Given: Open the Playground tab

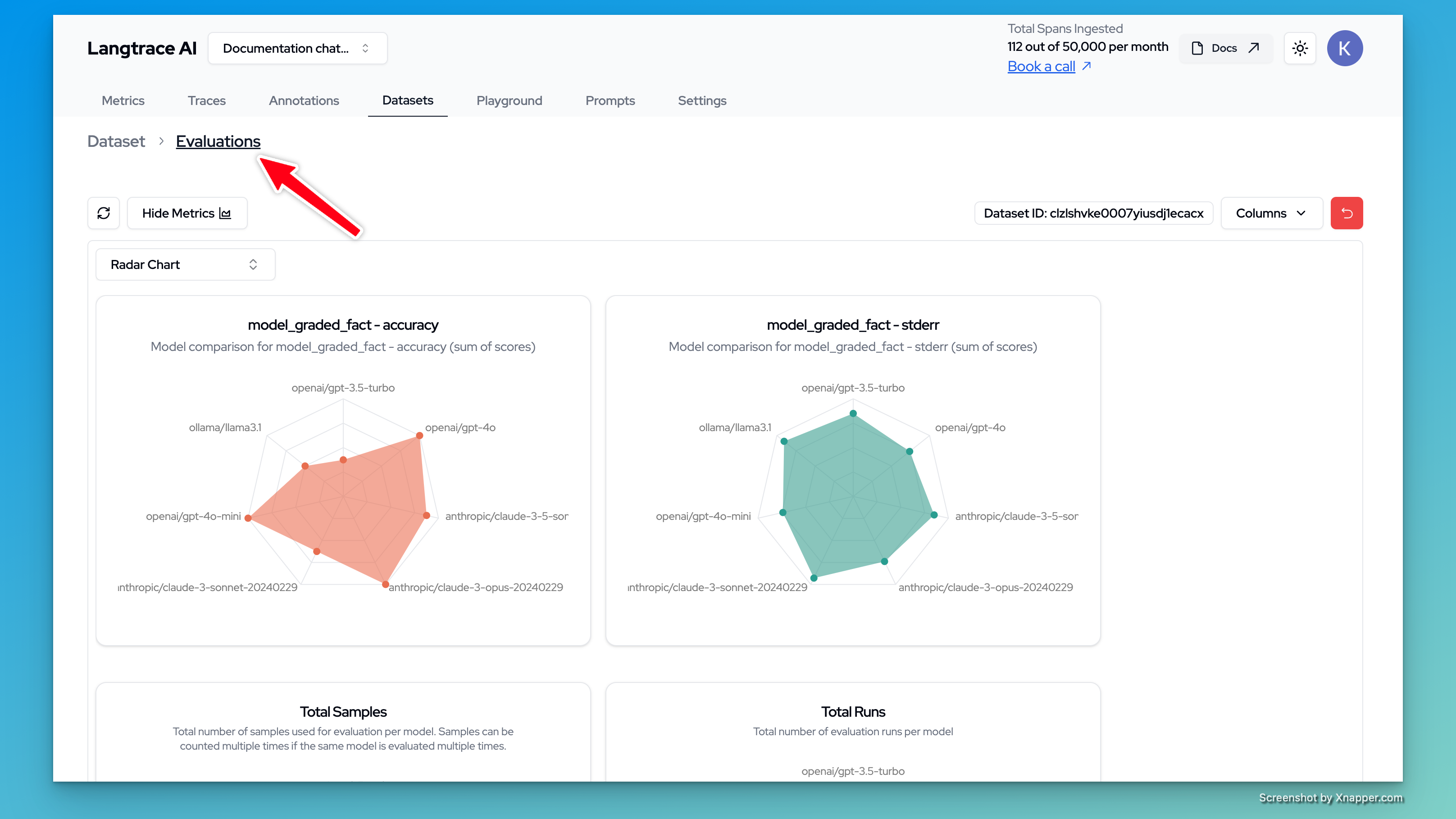Looking at the screenshot, I should (x=509, y=100).
